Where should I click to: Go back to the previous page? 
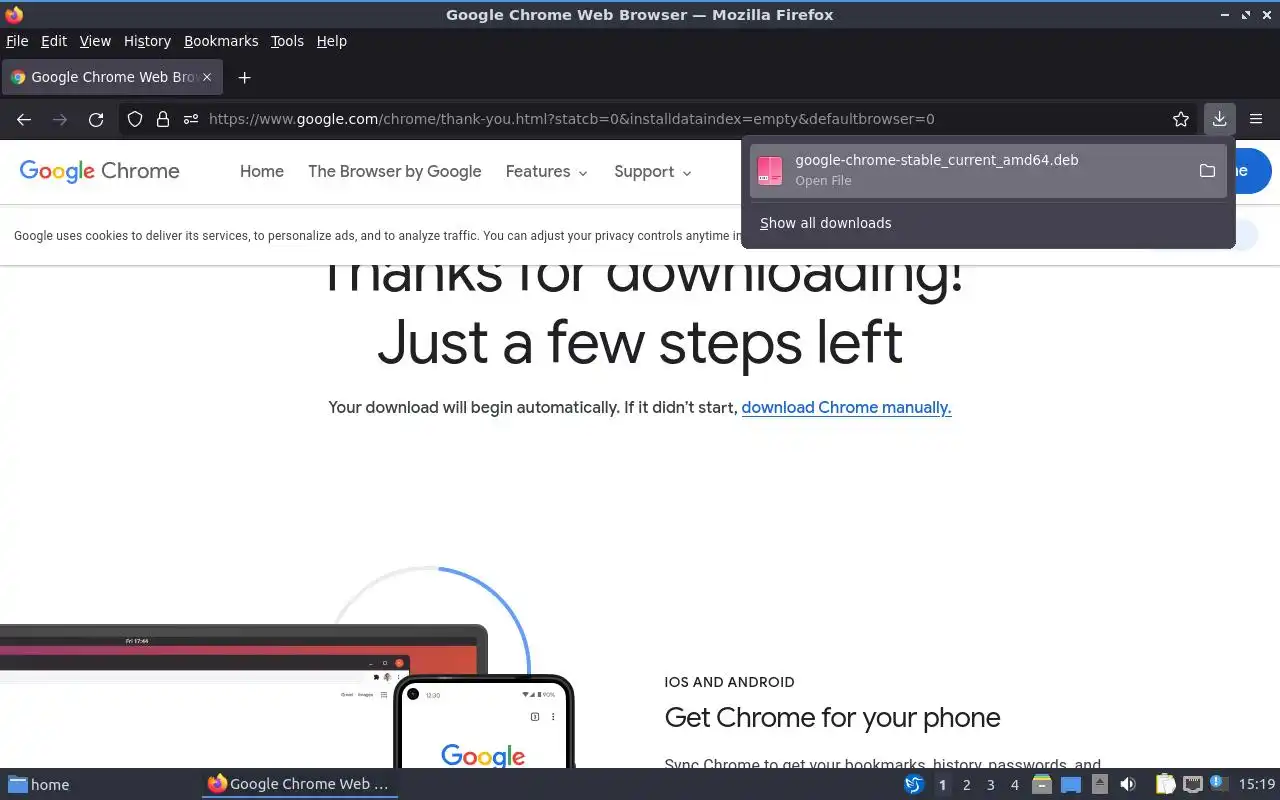24,119
